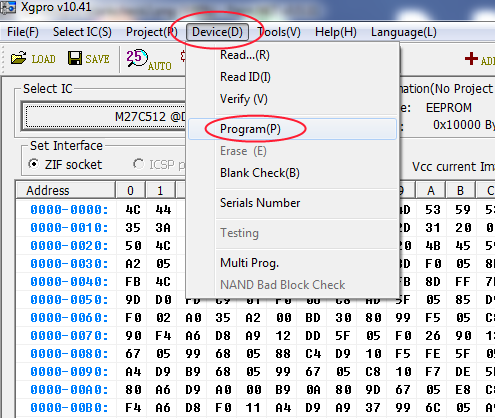Click the SAVE floppy disk icon
Viewport: 495px width, 418px height.
pos(75,58)
